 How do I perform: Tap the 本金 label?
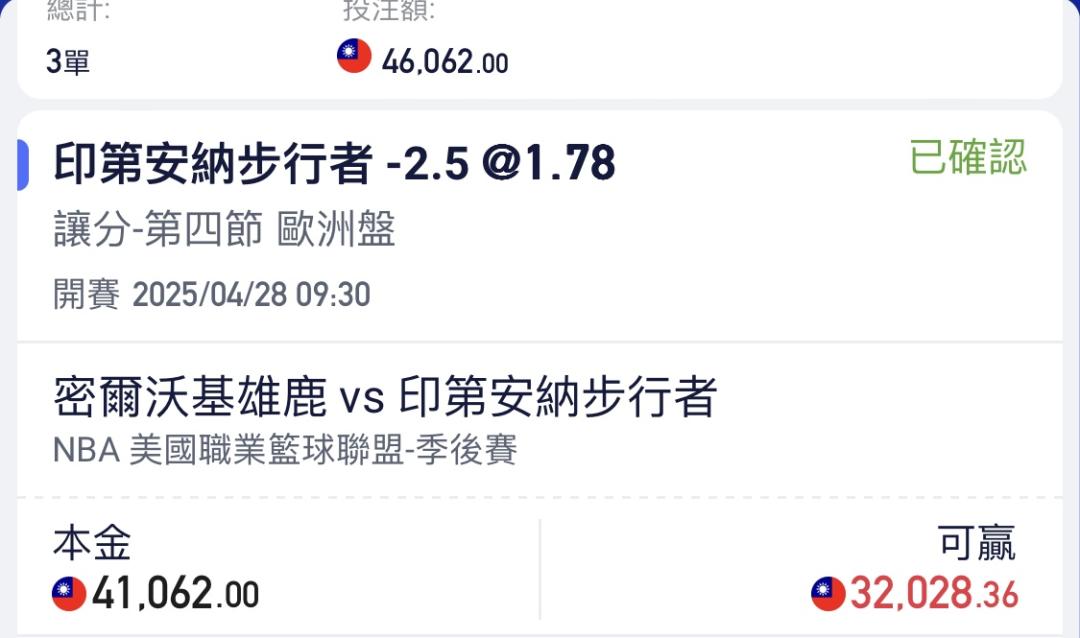click(92, 543)
